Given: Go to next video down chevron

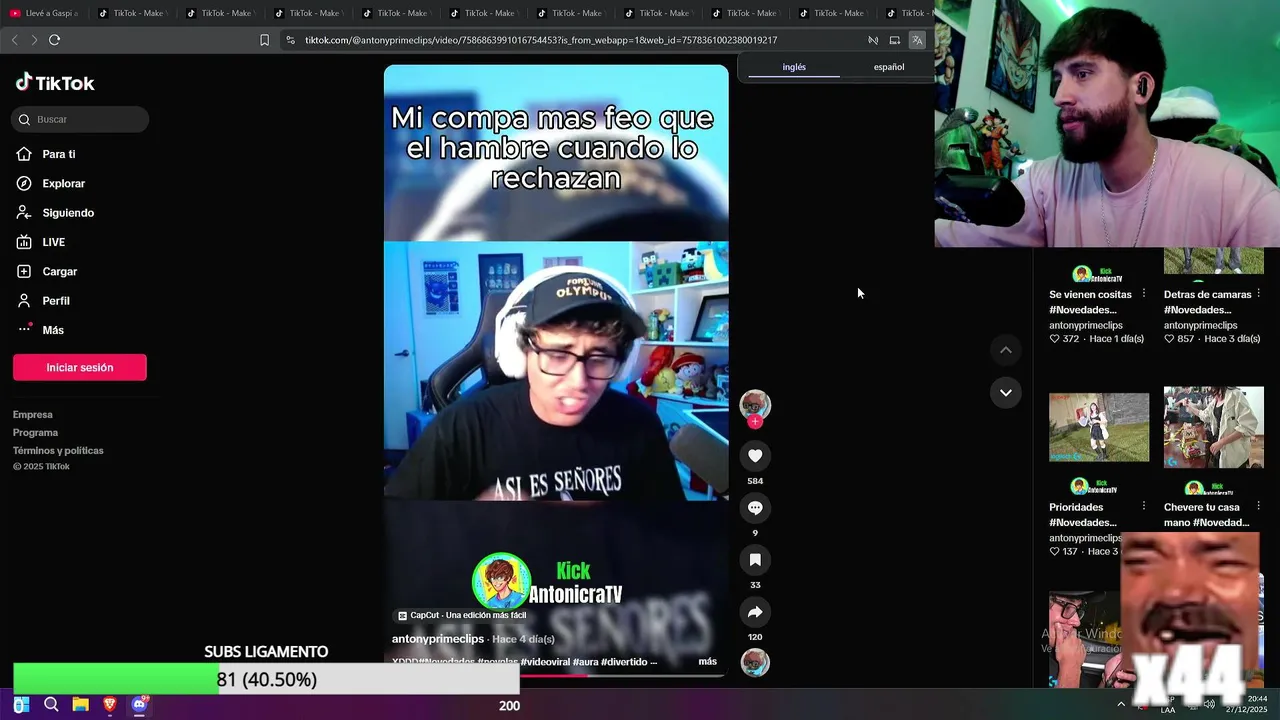Looking at the screenshot, I should click(1006, 392).
